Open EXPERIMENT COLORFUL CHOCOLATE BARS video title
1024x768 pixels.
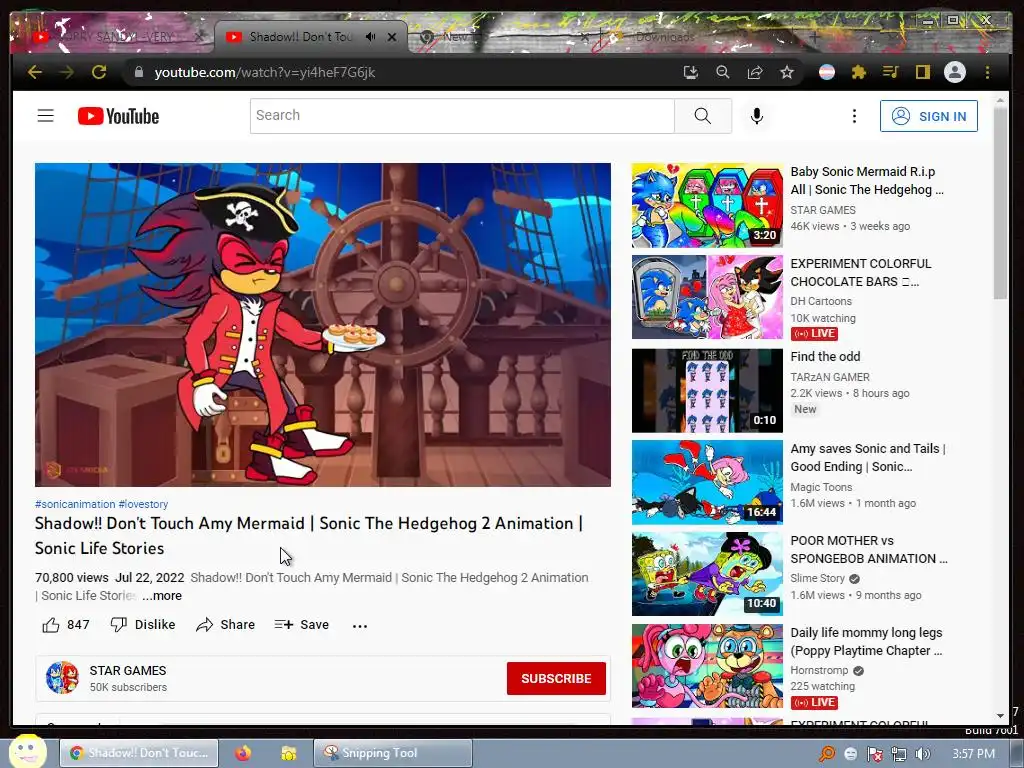coord(861,272)
